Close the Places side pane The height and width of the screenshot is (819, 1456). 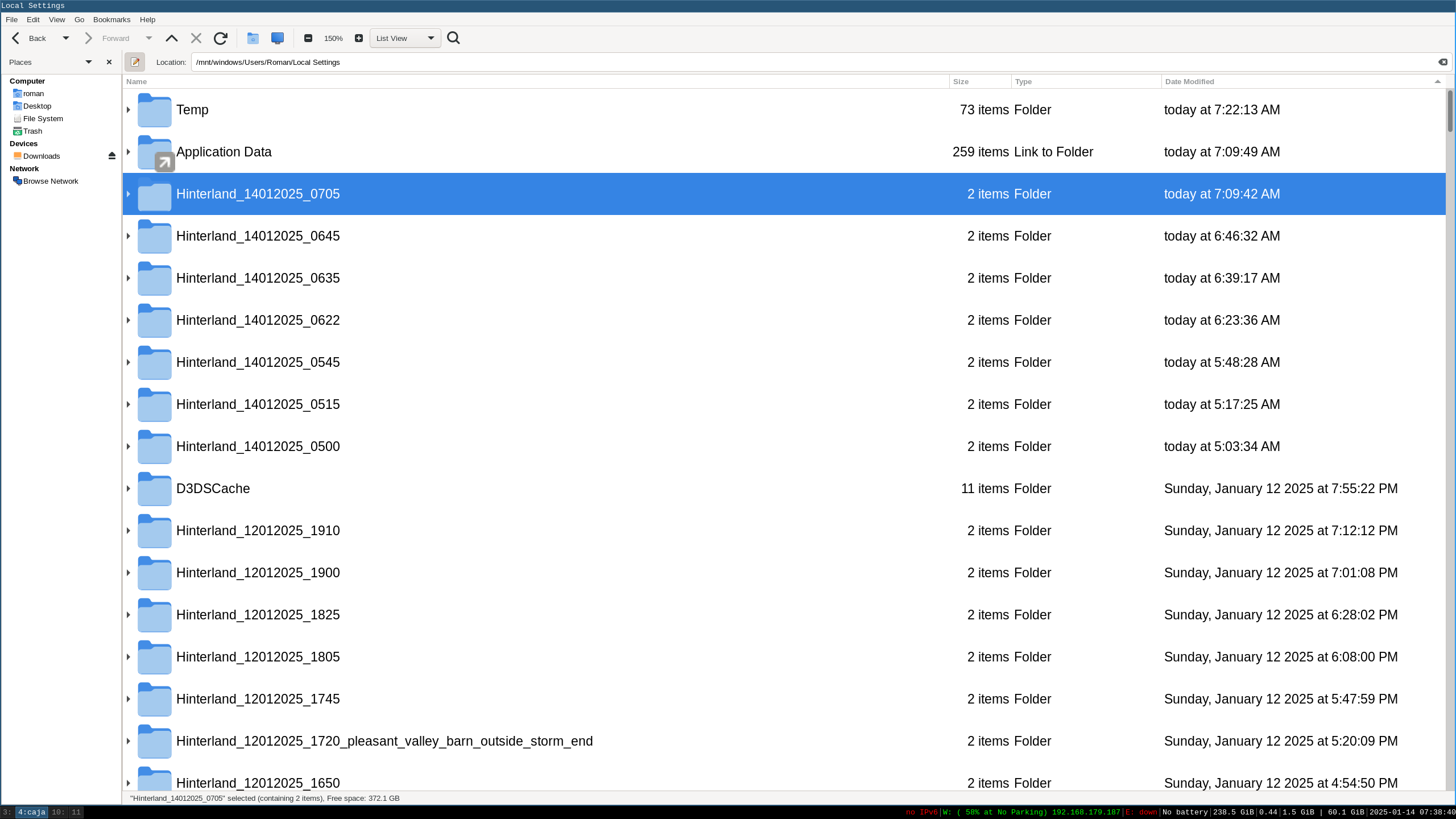pyautogui.click(x=109, y=62)
